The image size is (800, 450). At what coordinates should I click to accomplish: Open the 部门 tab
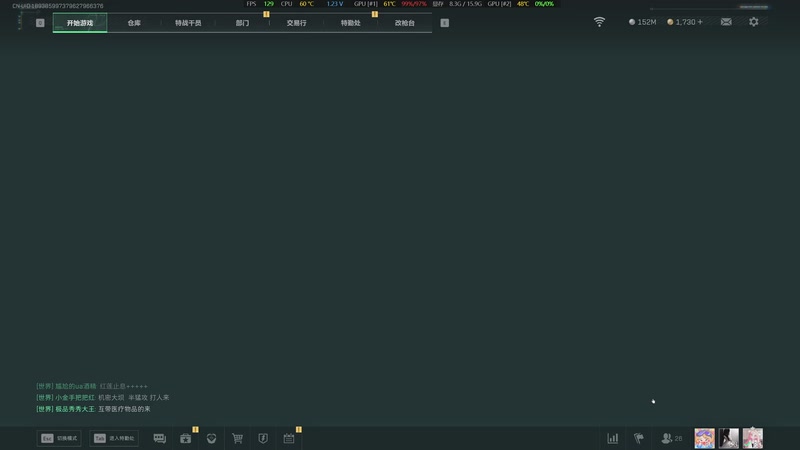pos(242,23)
